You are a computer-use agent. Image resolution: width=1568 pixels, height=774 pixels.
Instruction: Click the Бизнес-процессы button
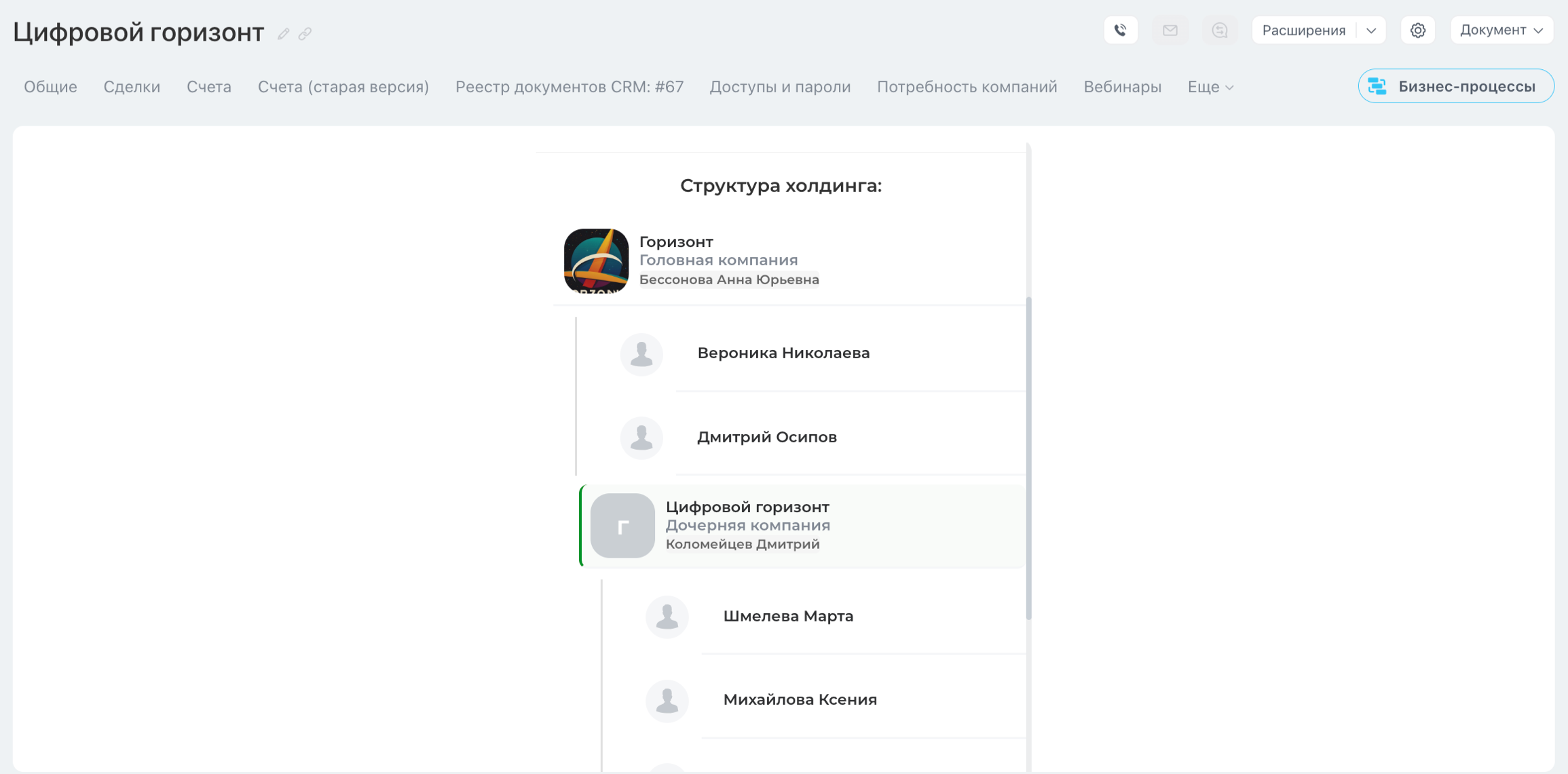click(x=1455, y=86)
